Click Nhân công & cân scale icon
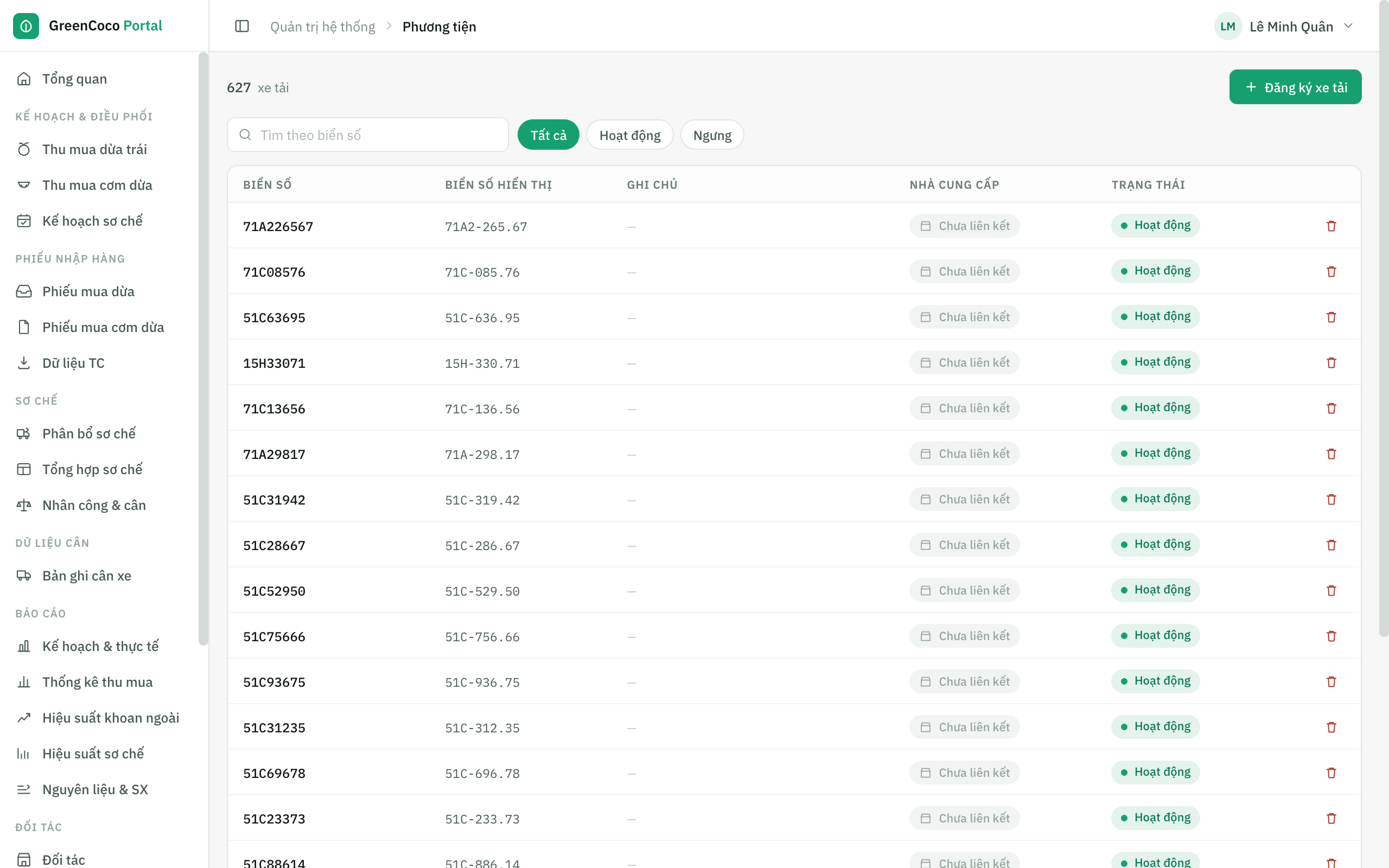The height and width of the screenshot is (868, 1389). coord(23,505)
